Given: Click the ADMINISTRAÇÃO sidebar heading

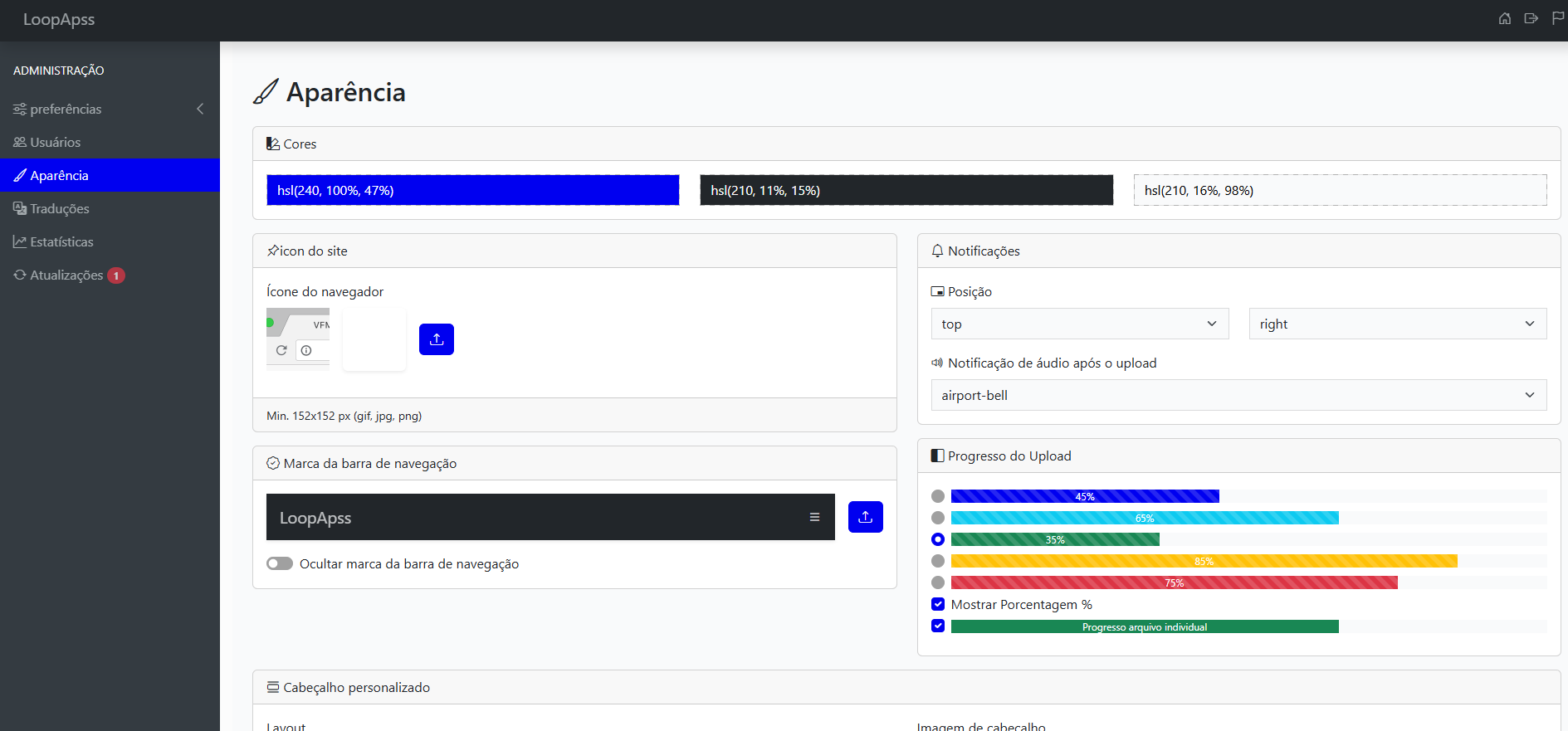Looking at the screenshot, I should click(x=59, y=71).
